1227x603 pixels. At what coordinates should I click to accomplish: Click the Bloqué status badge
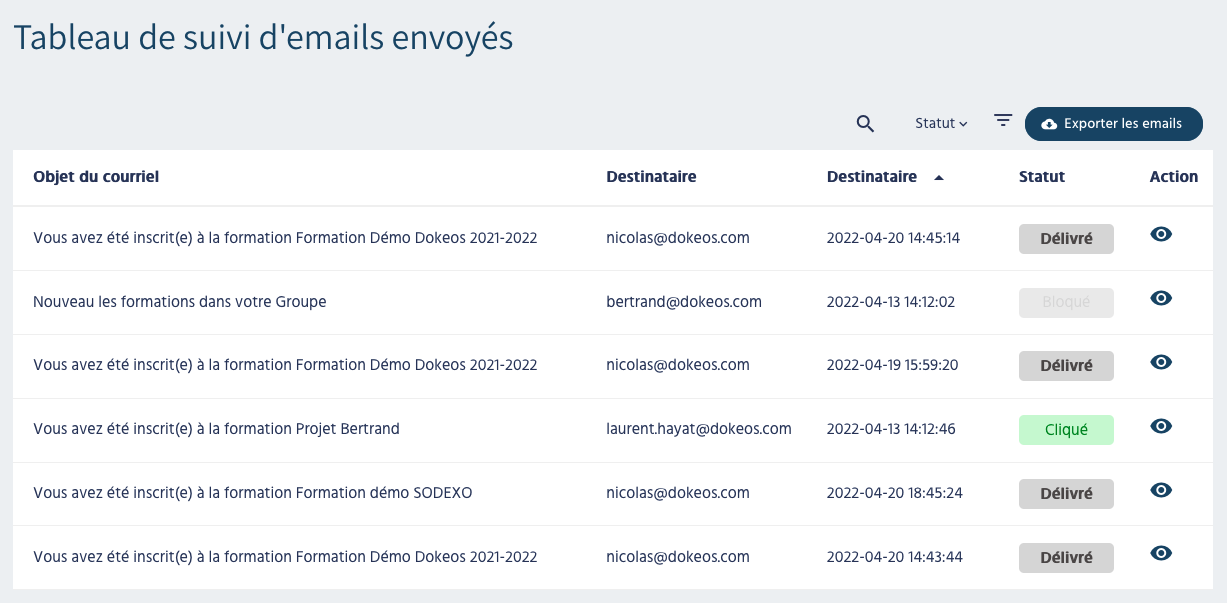tap(1065, 302)
